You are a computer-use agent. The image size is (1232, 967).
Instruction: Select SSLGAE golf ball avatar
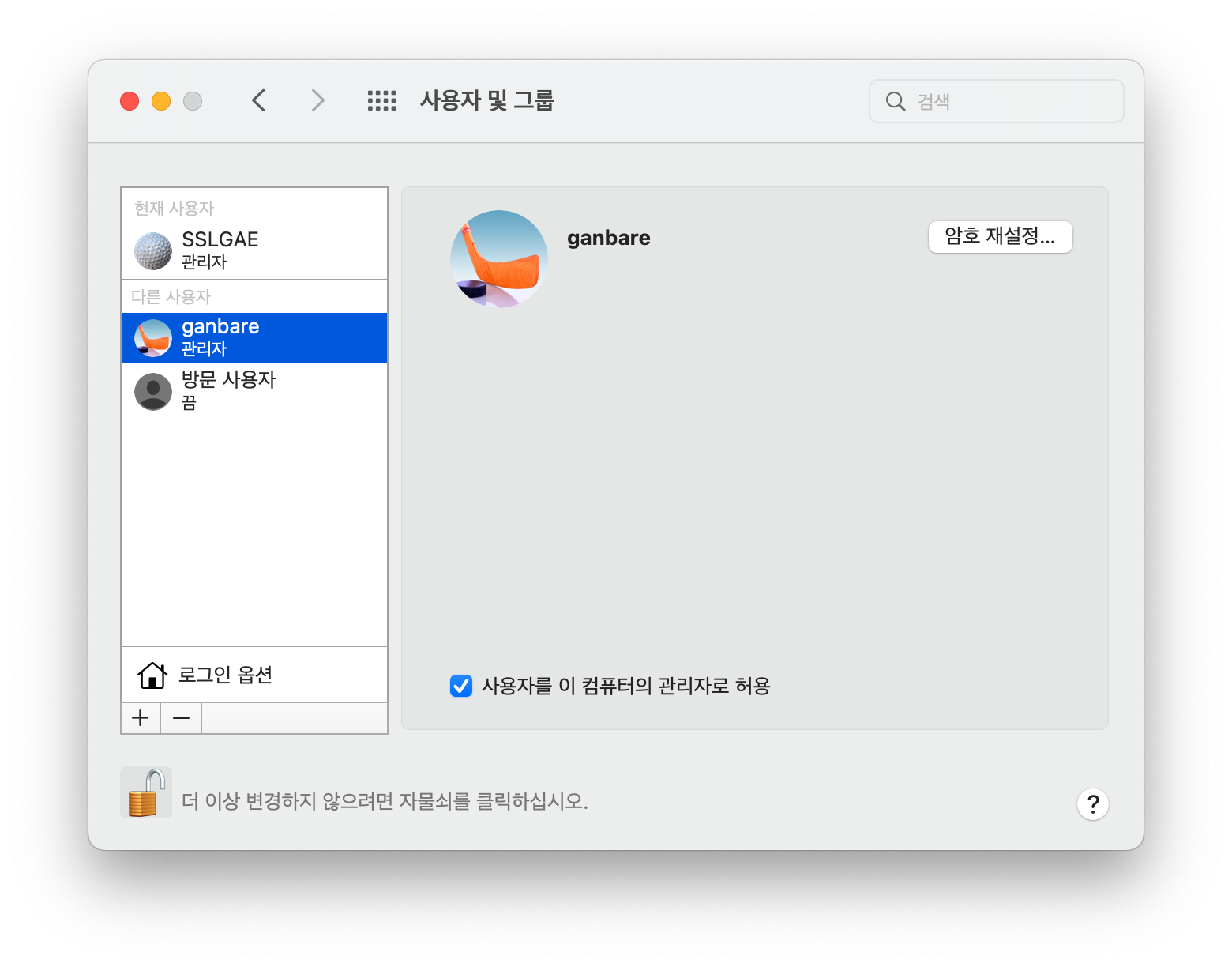[153, 251]
